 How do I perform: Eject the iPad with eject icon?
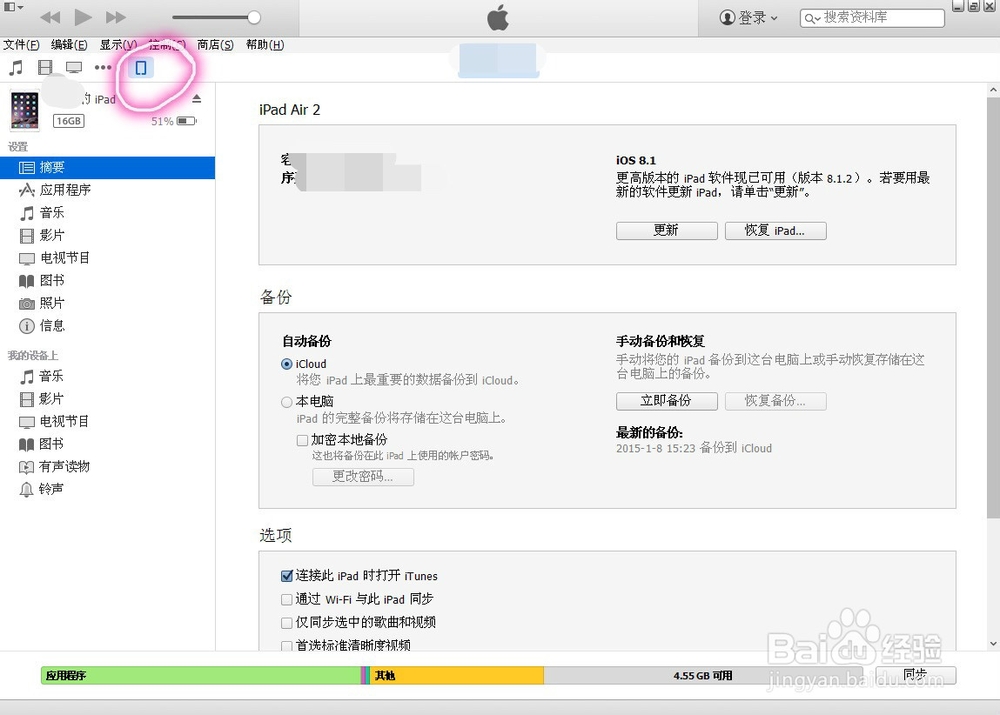[196, 98]
